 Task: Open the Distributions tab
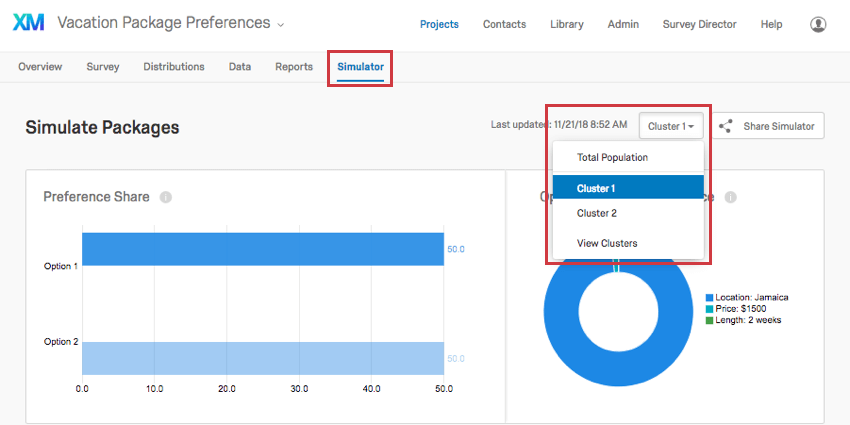[174, 67]
